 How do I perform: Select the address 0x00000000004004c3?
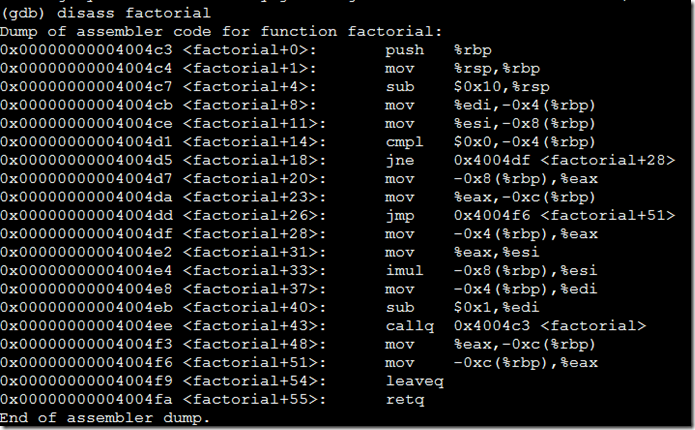click(86, 50)
